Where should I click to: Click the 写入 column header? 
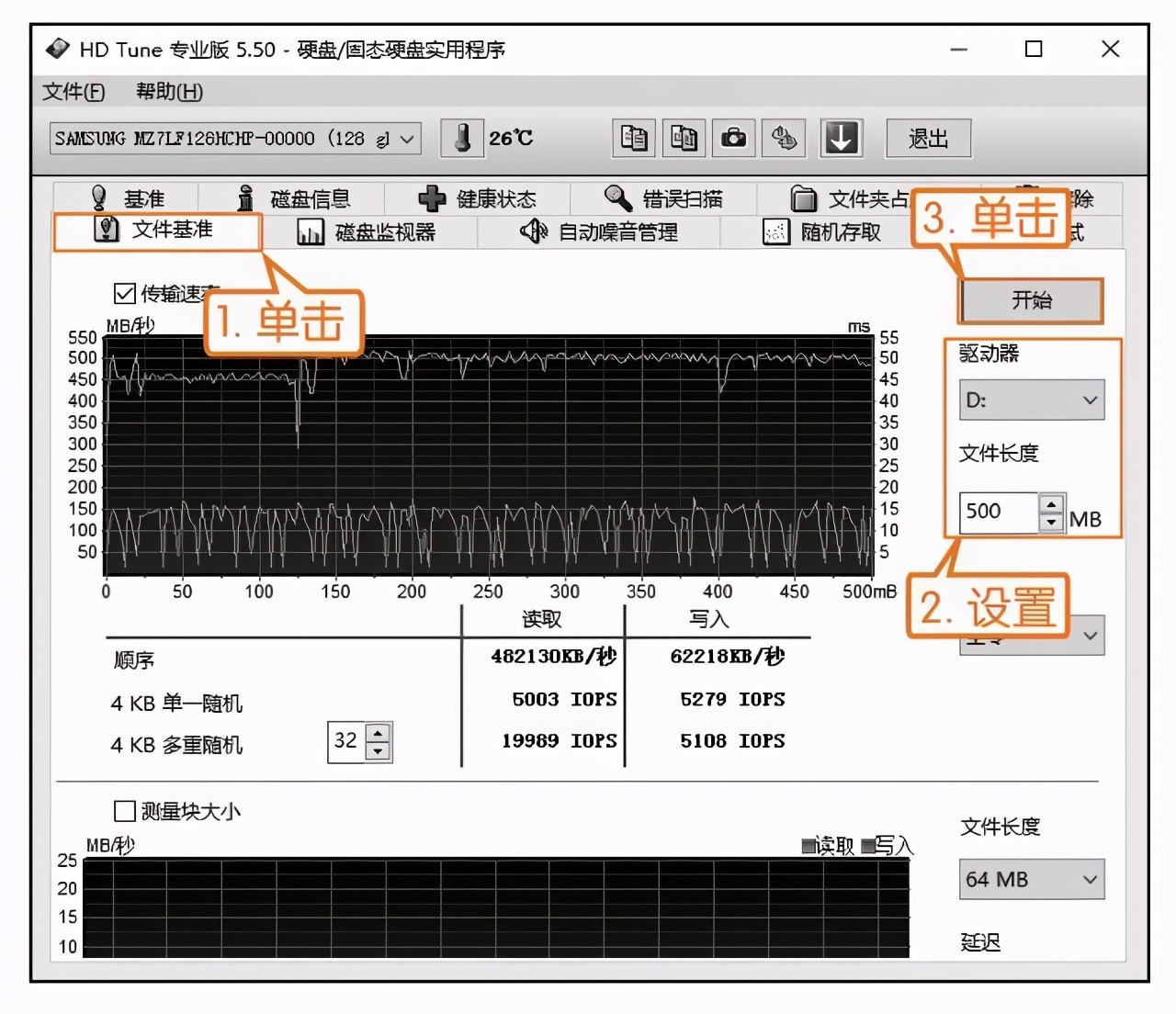(x=709, y=619)
